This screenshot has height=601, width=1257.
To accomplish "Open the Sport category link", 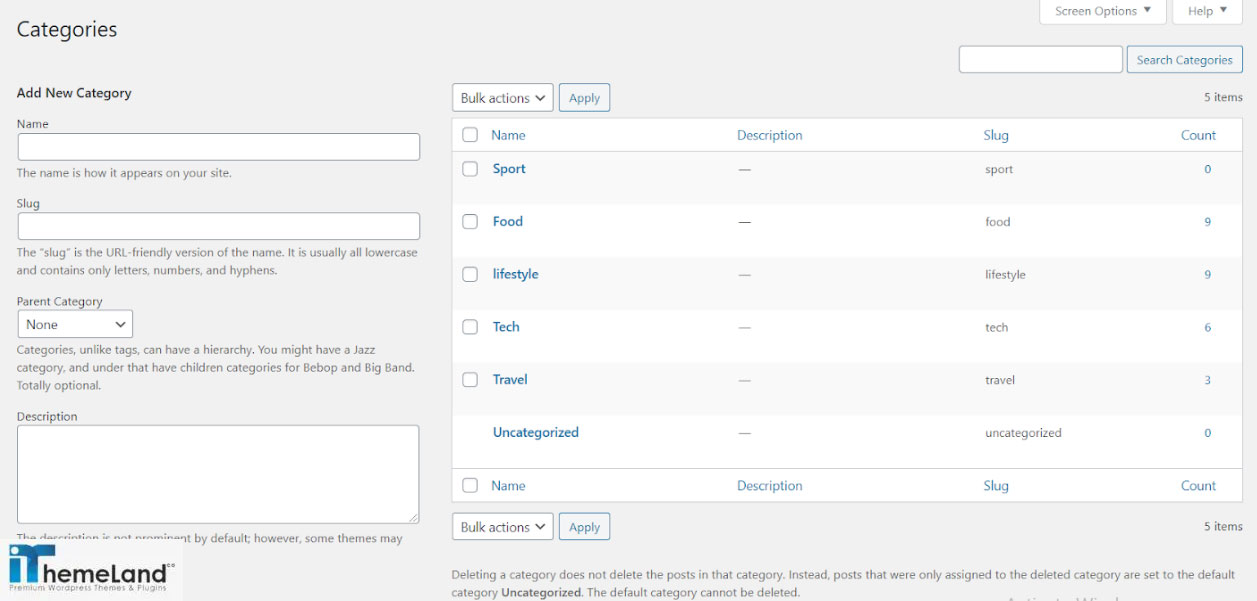I will 509,169.
